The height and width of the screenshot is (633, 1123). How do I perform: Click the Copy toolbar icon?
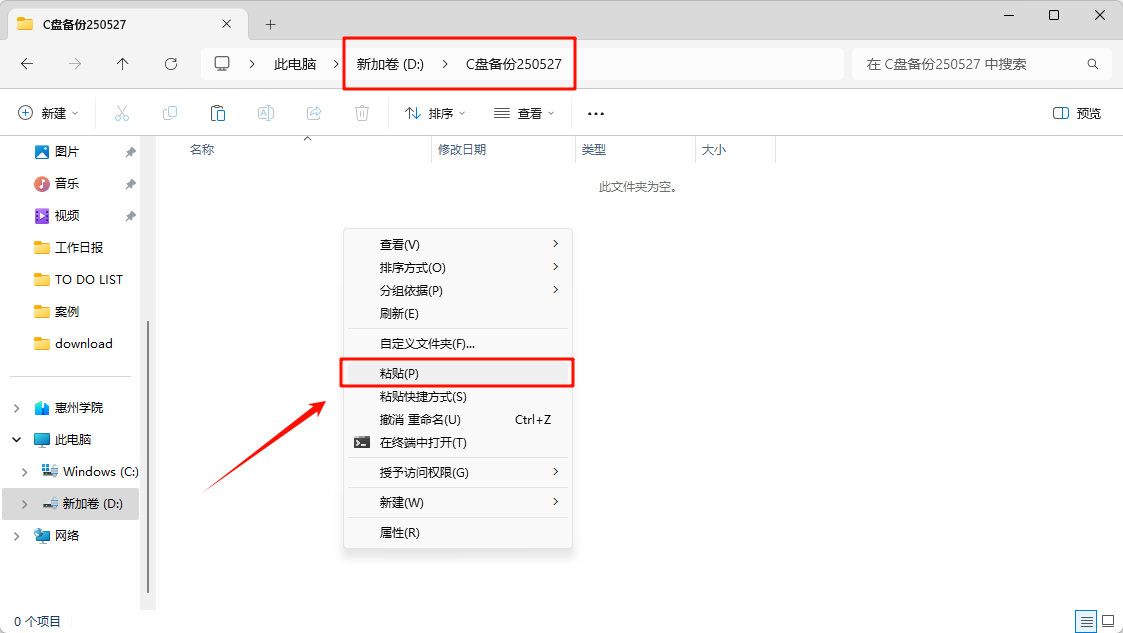170,113
